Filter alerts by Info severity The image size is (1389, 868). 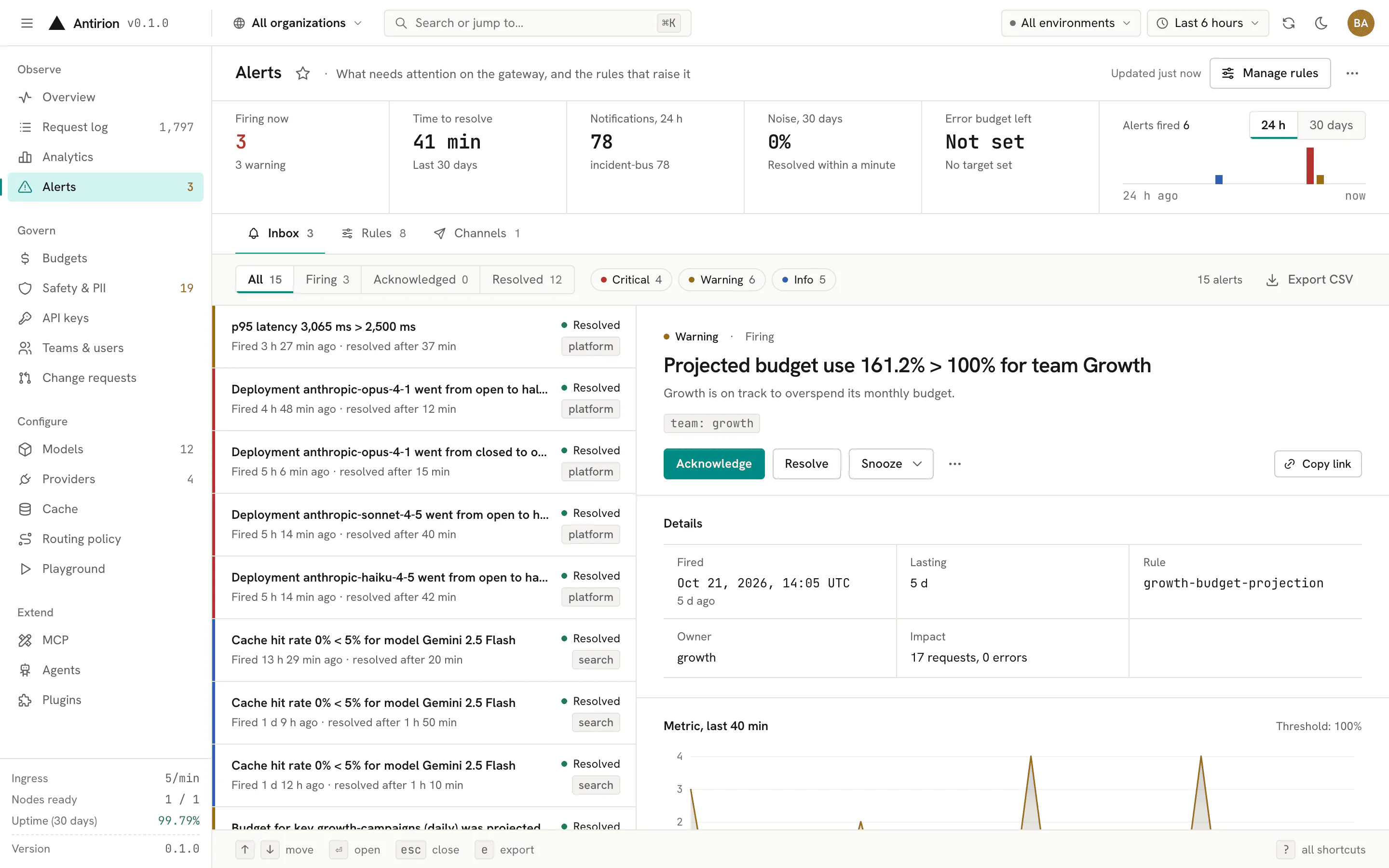pyautogui.click(x=803, y=280)
